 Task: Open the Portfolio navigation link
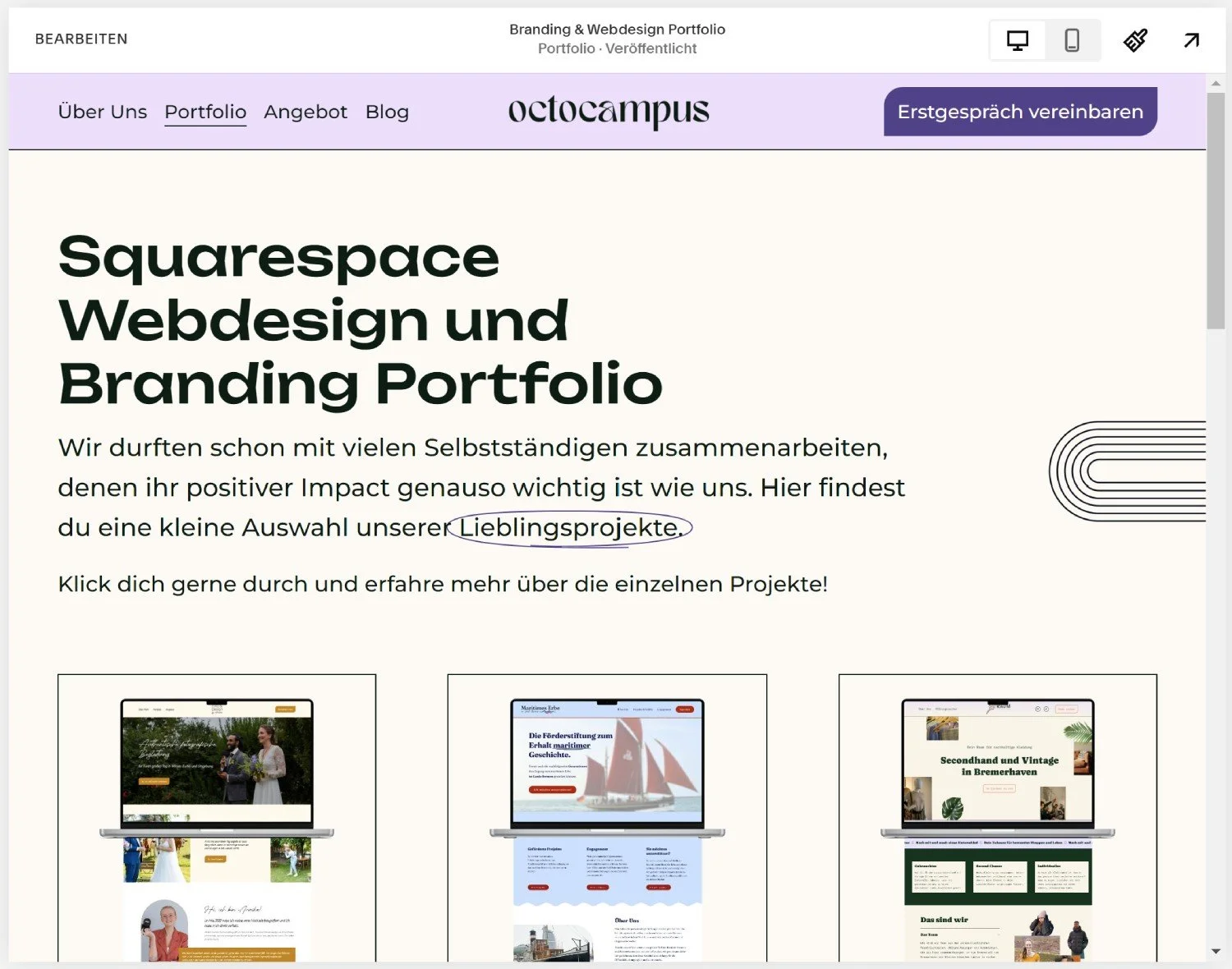tap(205, 112)
